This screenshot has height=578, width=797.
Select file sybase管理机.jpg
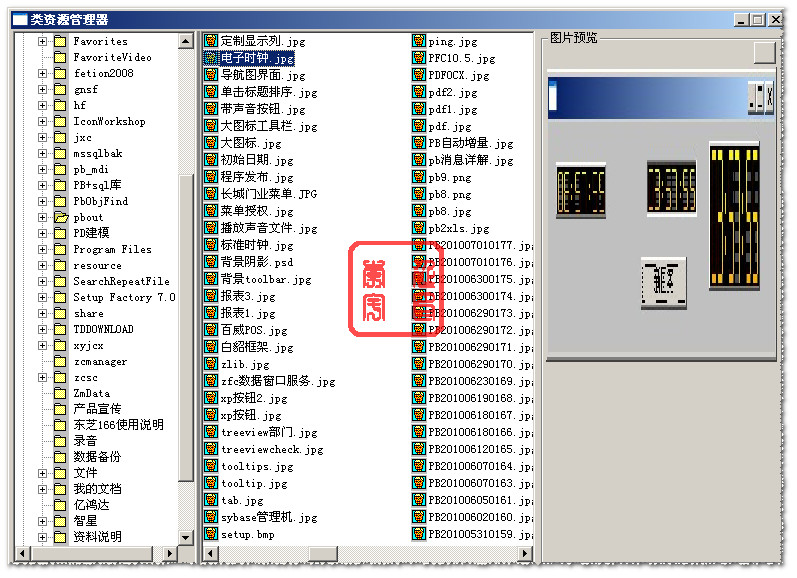(269, 517)
